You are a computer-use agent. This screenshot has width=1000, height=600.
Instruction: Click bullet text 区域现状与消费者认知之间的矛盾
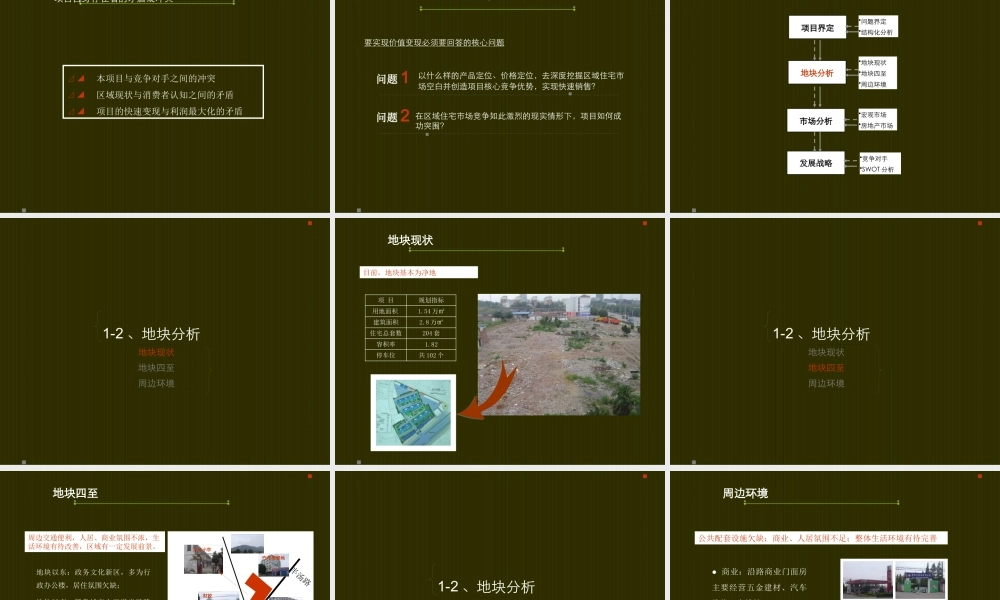(x=165, y=94)
